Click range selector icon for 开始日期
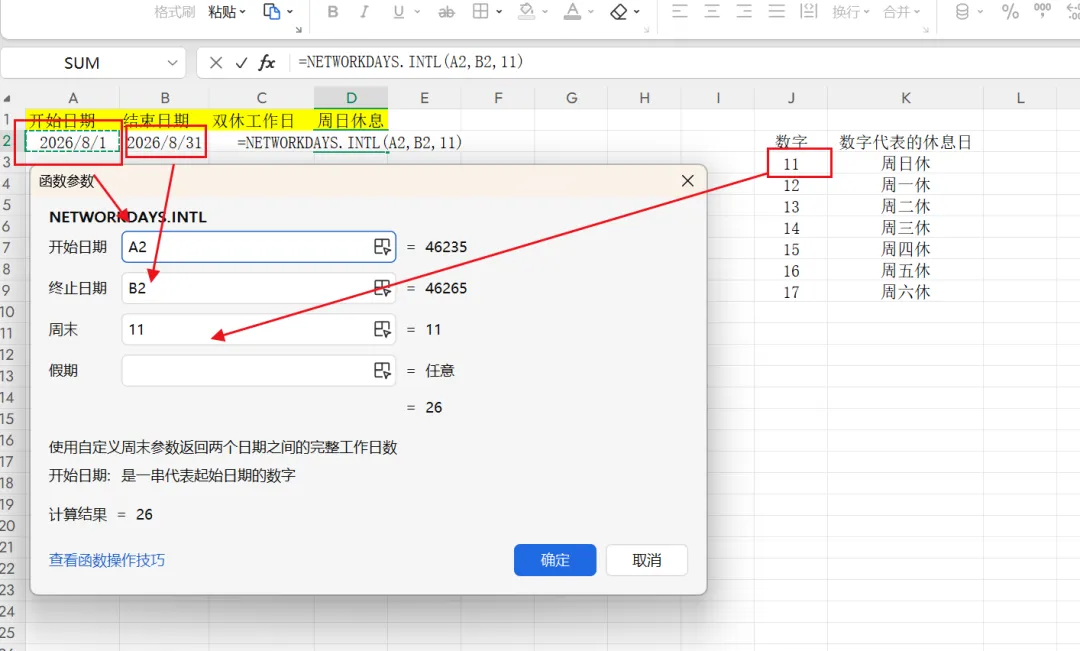 382,247
